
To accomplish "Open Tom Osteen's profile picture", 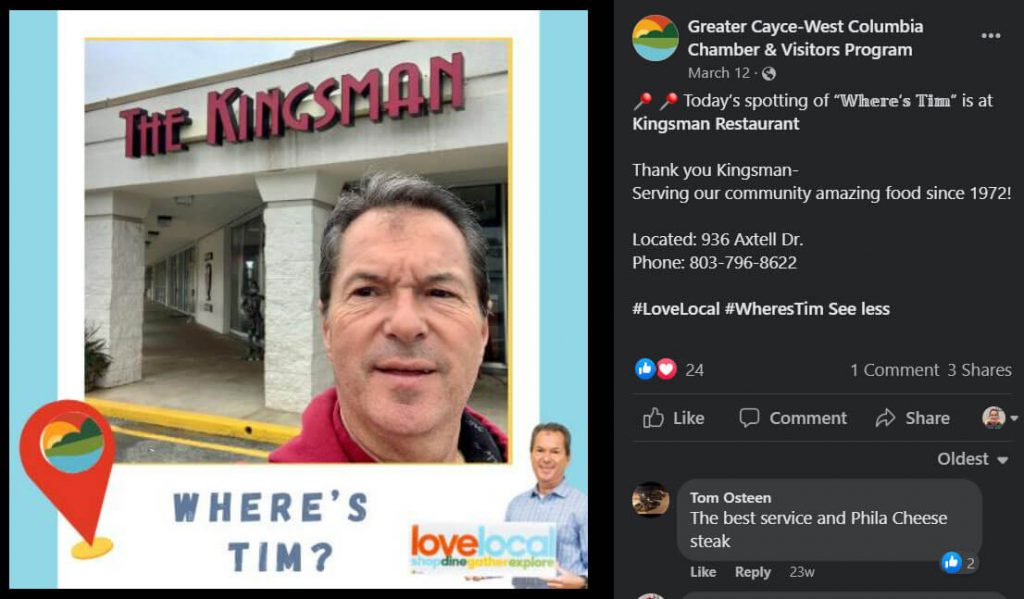I will point(650,500).
